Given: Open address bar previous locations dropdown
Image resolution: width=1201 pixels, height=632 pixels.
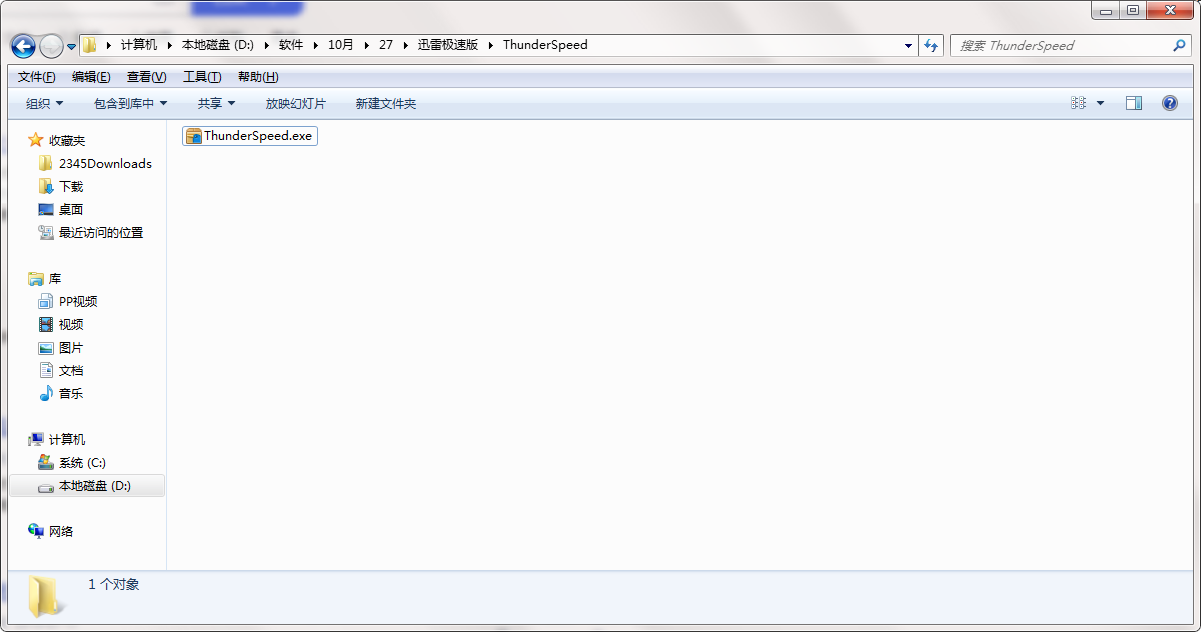Looking at the screenshot, I should [x=908, y=45].
